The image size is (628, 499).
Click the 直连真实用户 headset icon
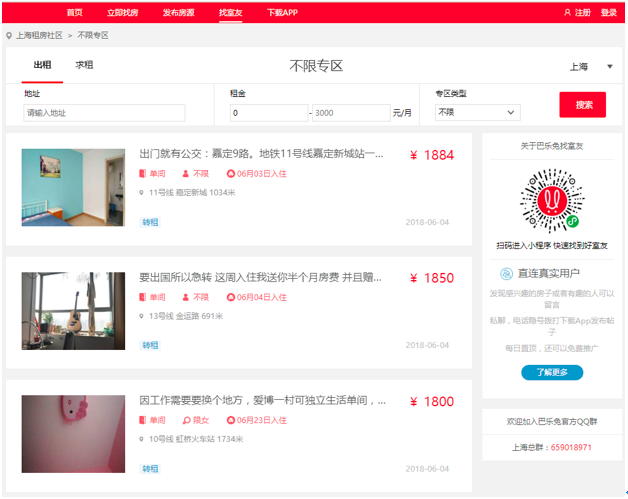point(507,273)
